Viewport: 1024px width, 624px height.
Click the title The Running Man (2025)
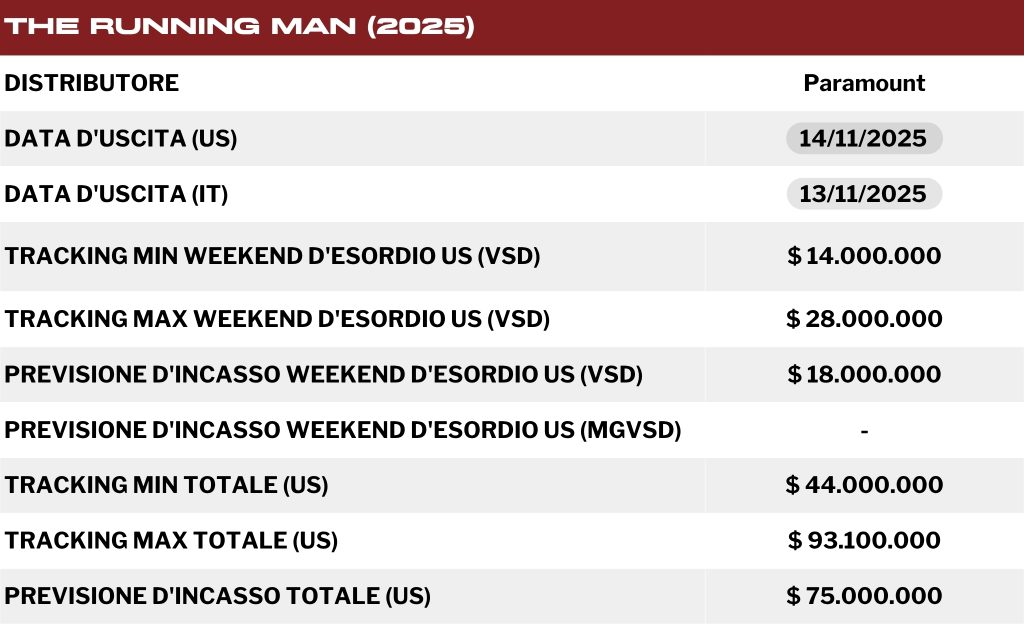[238, 27]
